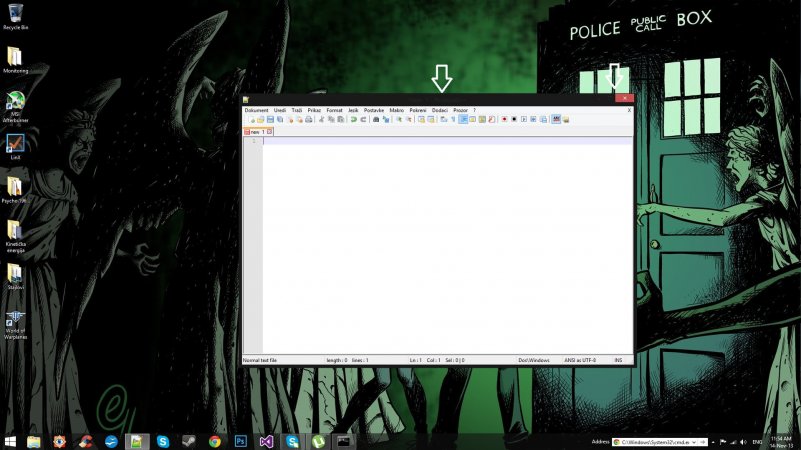Open Photoshop from the taskbar
The width and height of the screenshot is (801, 450).
240,441
